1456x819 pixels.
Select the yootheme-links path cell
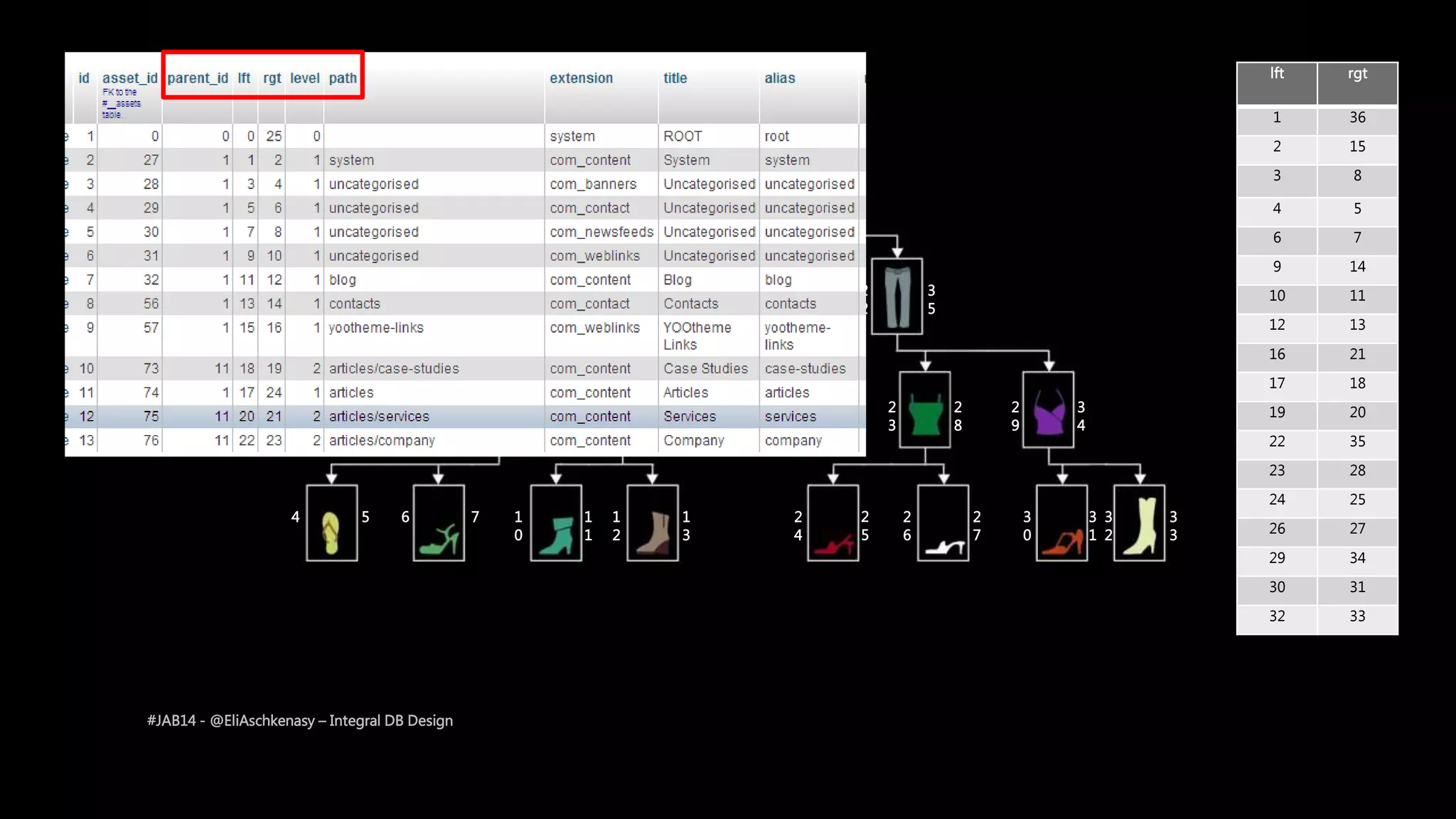[376, 328]
